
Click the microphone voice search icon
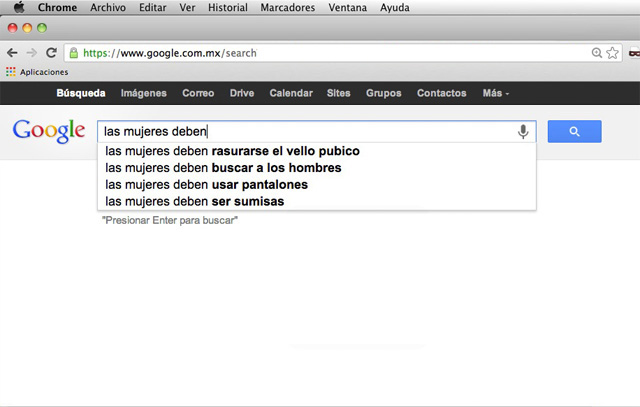[x=523, y=132]
